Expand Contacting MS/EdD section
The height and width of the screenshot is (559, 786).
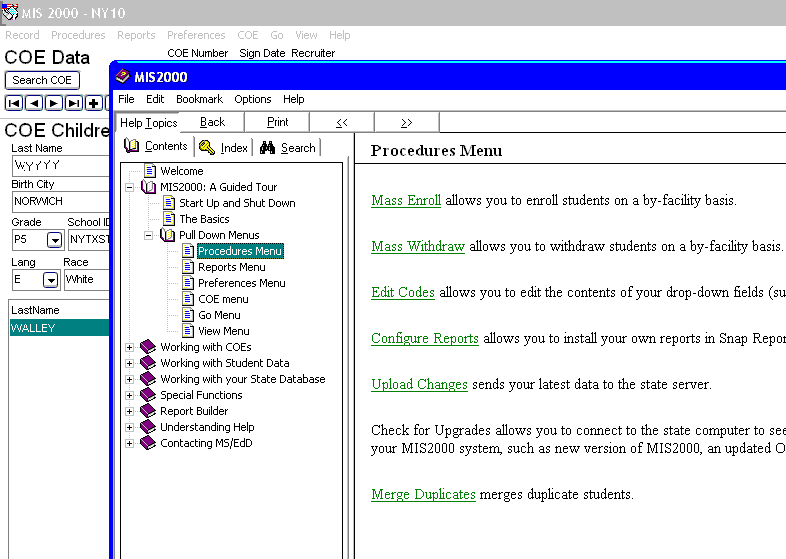(x=129, y=444)
